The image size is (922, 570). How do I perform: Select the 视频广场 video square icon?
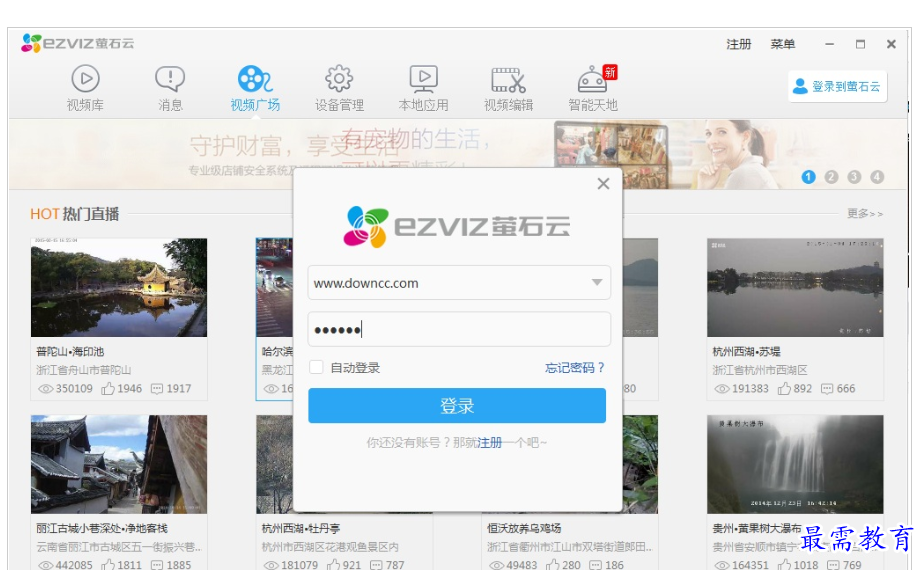255,79
